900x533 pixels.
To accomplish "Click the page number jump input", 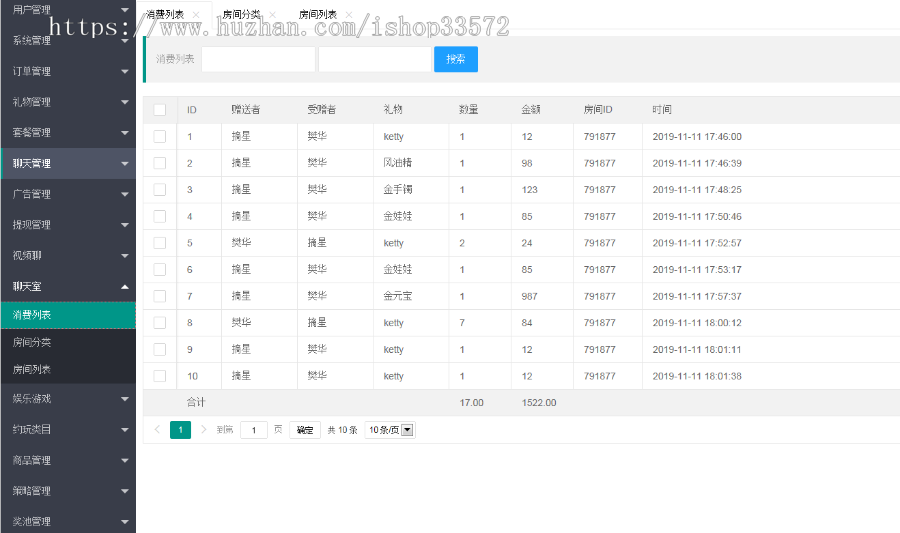I will click(254, 430).
